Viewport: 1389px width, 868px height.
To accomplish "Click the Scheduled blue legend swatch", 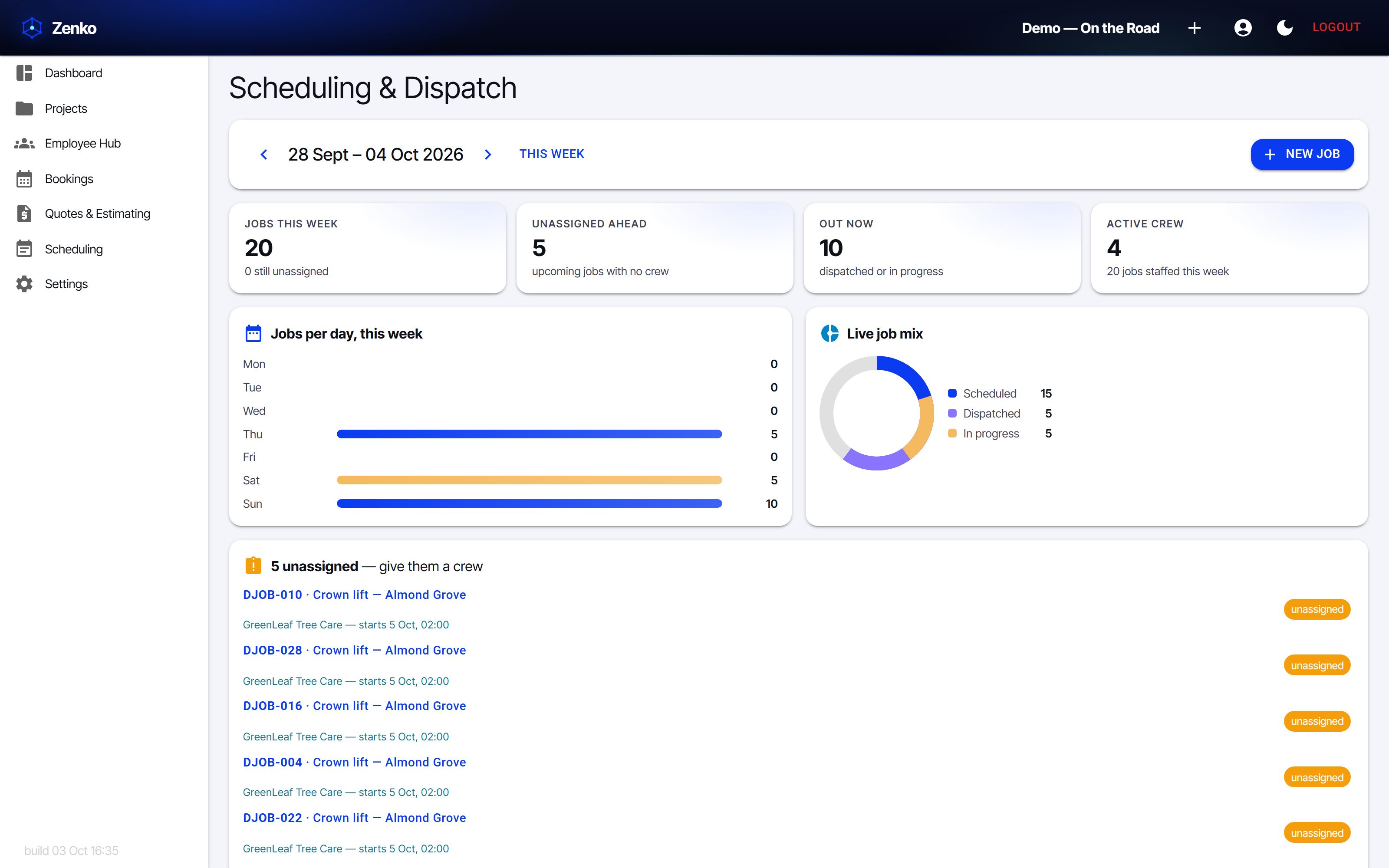I will (x=952, y=393).
